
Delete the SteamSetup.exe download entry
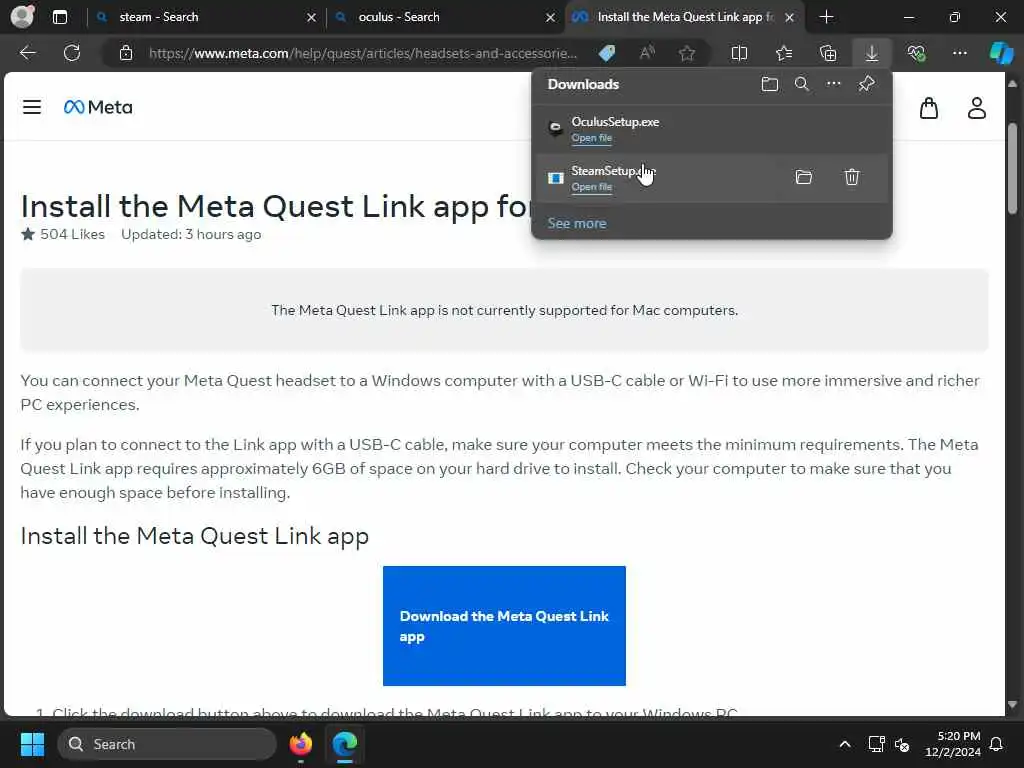[852, 177]
